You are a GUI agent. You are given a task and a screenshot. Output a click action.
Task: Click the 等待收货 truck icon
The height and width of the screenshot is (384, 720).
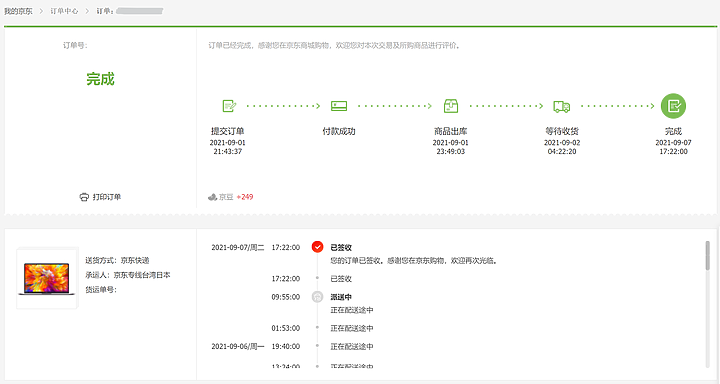[x=562, y=107]
